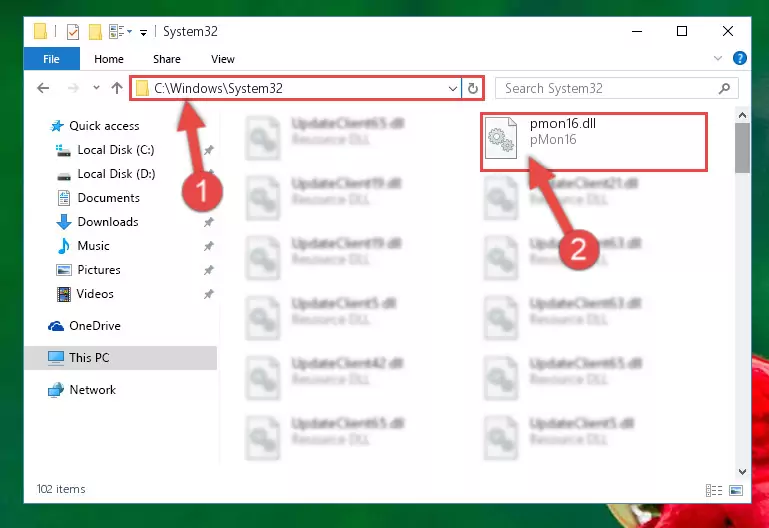Click the pin icon beside Downloads

click(x=209, y=222)
